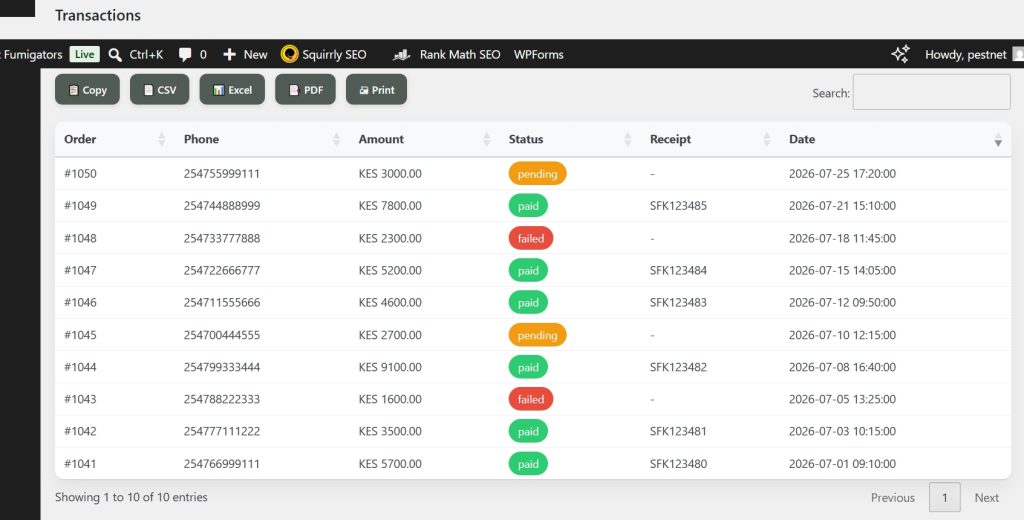Select order #1045 cell

coord(80,335)
